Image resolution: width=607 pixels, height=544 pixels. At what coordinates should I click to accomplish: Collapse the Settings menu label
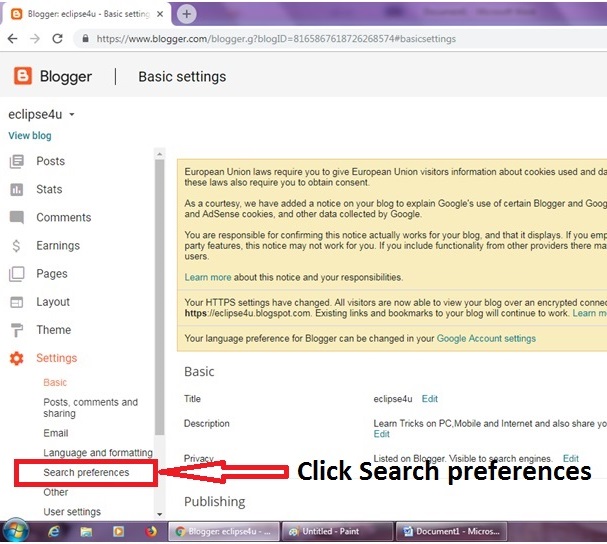point(57,358)
